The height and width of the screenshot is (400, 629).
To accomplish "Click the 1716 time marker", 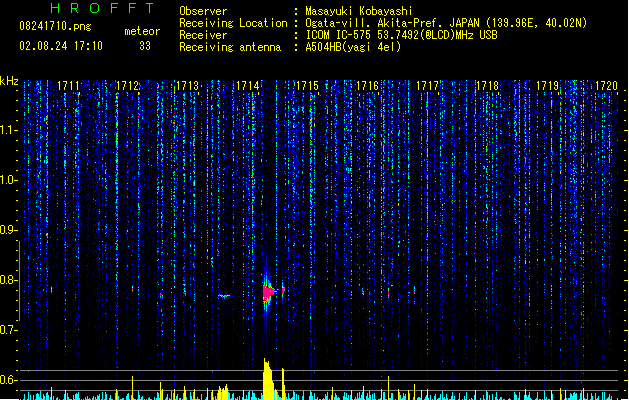I will tap(367, 86).
